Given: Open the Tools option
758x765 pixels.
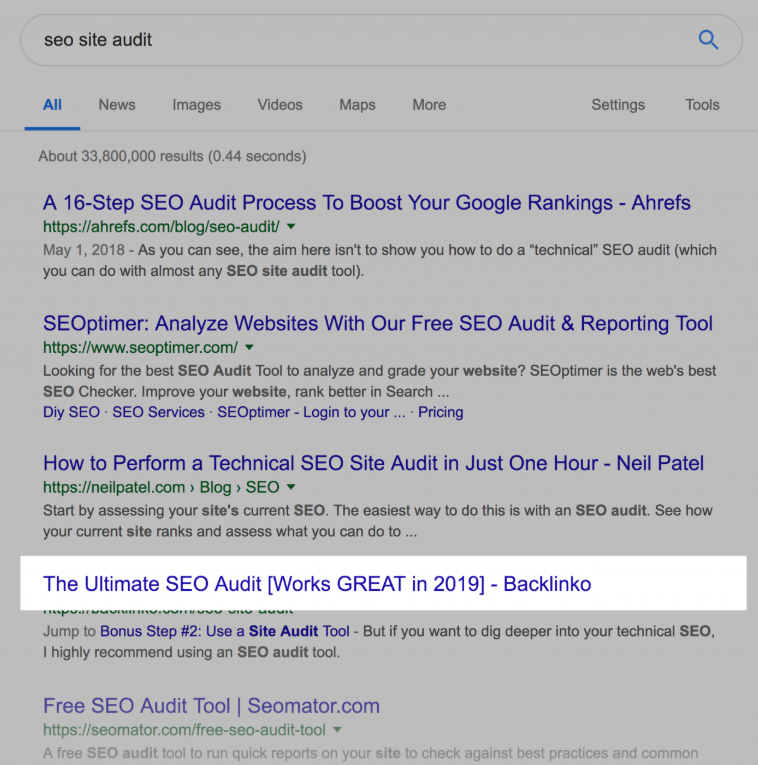Looking at the screenshot, I should [702, 105].
